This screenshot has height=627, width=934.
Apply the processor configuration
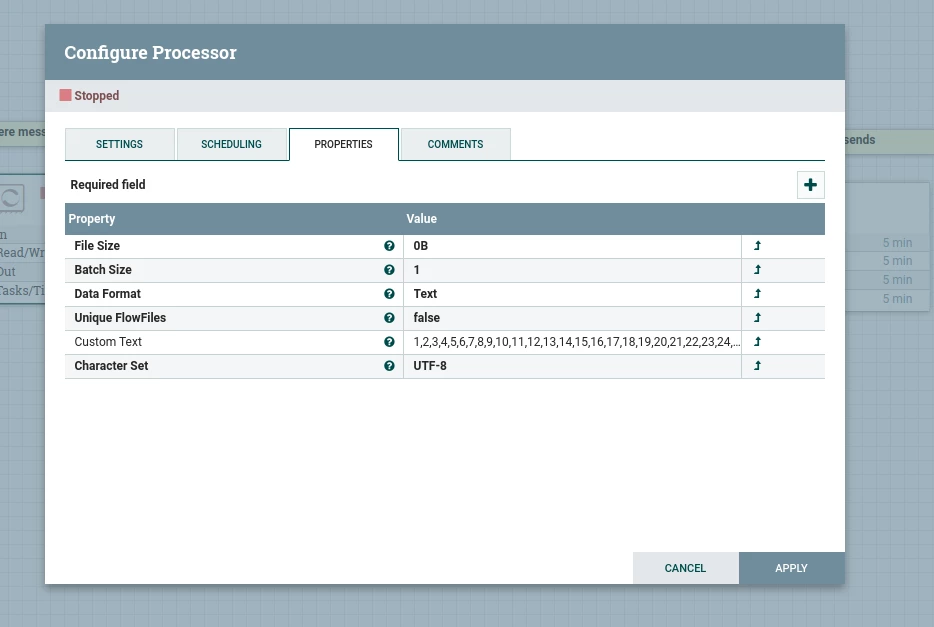(792, 568)
